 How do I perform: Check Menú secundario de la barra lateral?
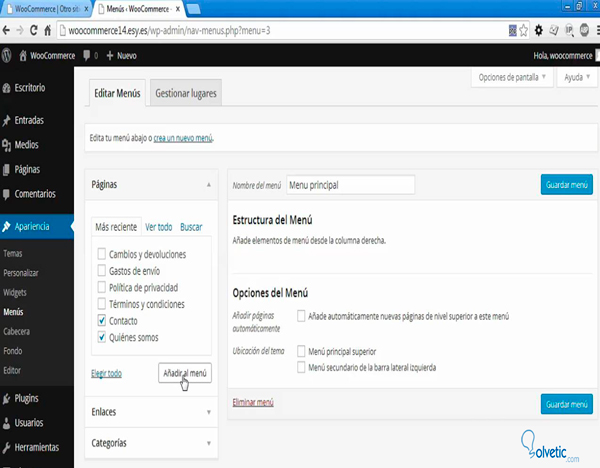pyautogui.click(x=301, y=367)
